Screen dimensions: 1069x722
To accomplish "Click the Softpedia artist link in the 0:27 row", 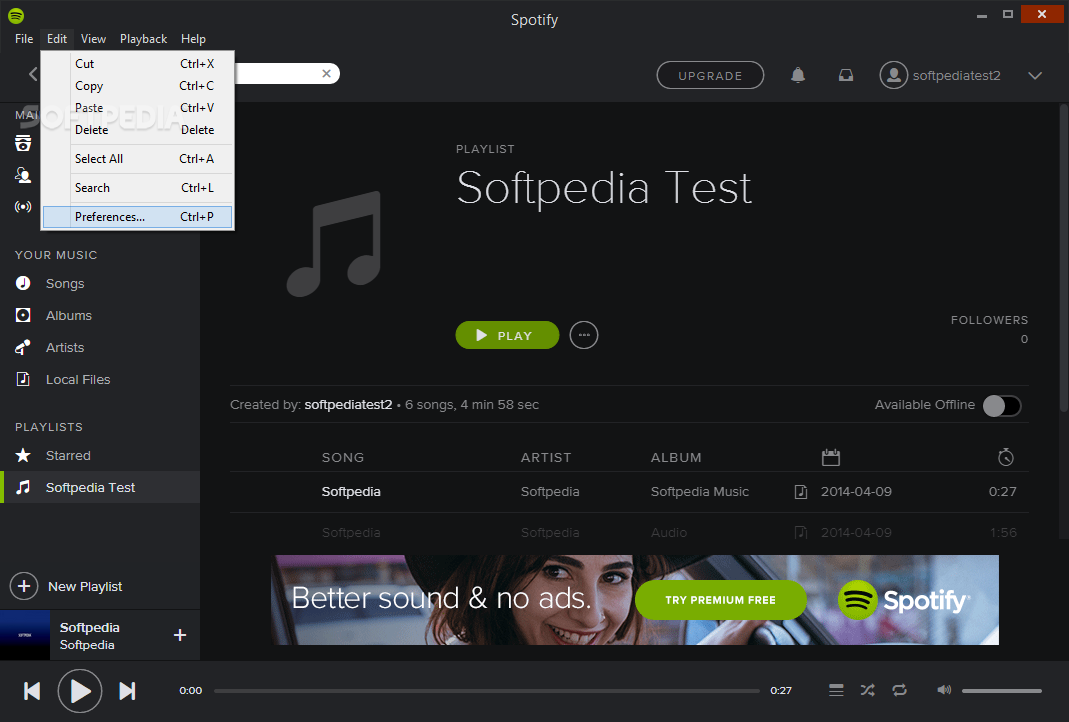I will 549,492.
